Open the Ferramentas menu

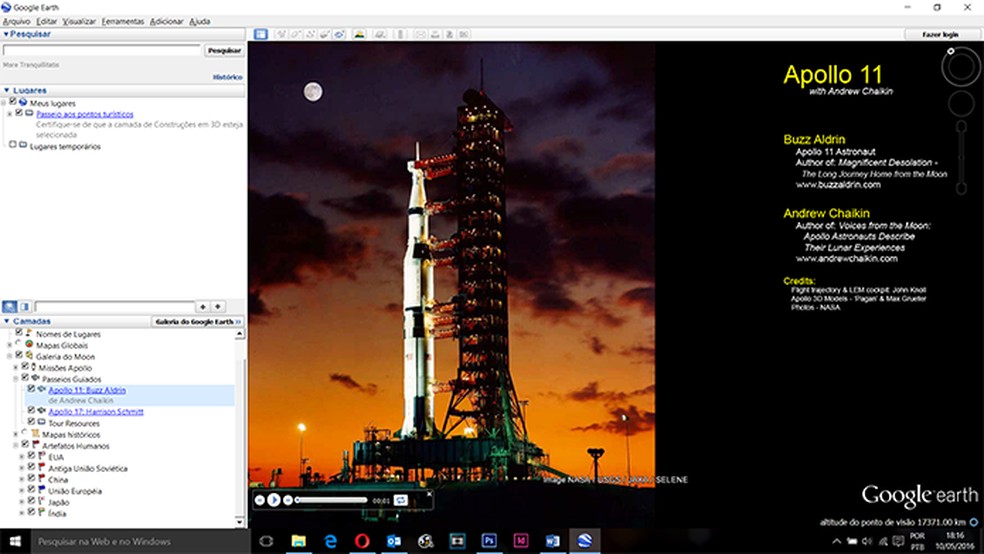[123, 21]
